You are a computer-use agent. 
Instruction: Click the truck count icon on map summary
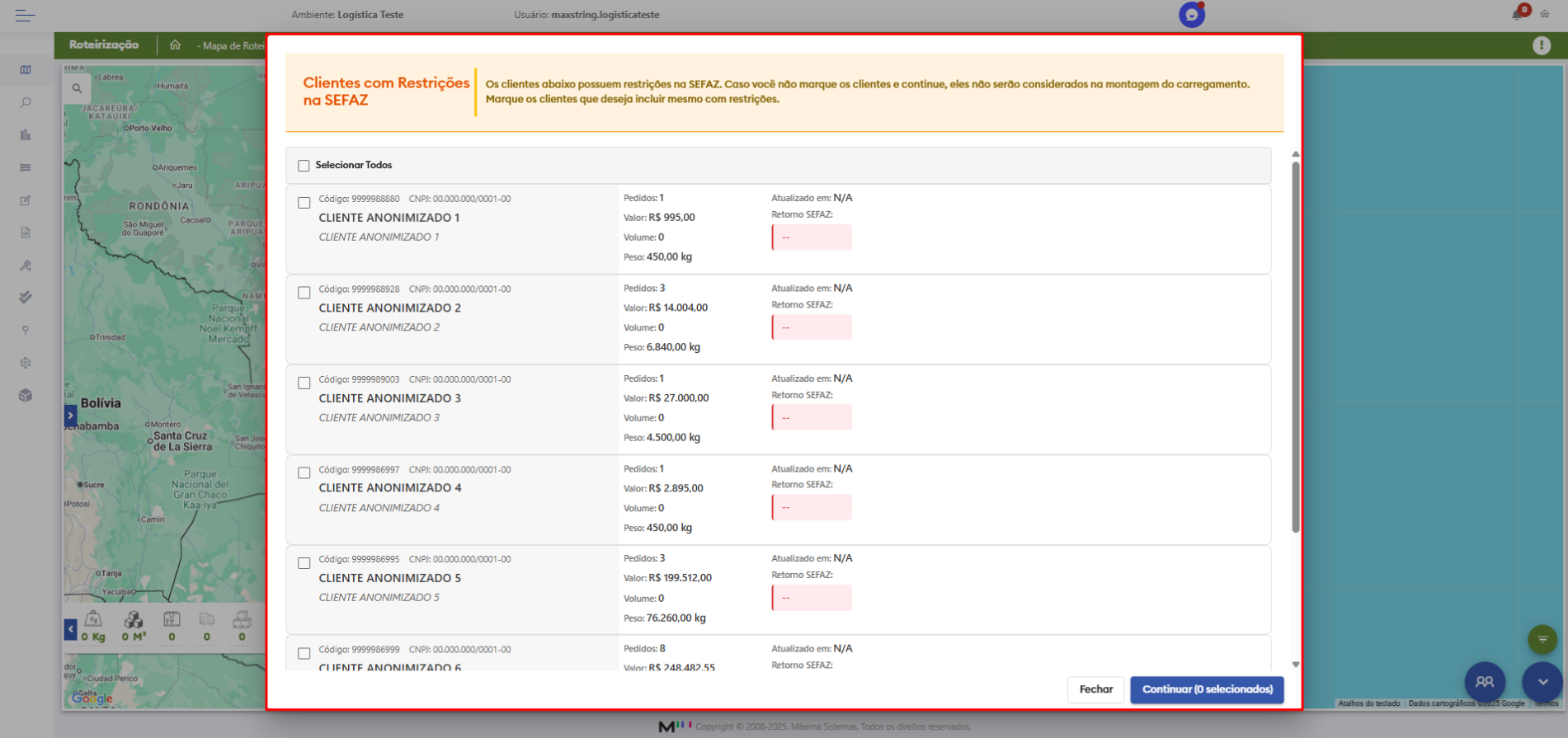click(x=207, y=619)
